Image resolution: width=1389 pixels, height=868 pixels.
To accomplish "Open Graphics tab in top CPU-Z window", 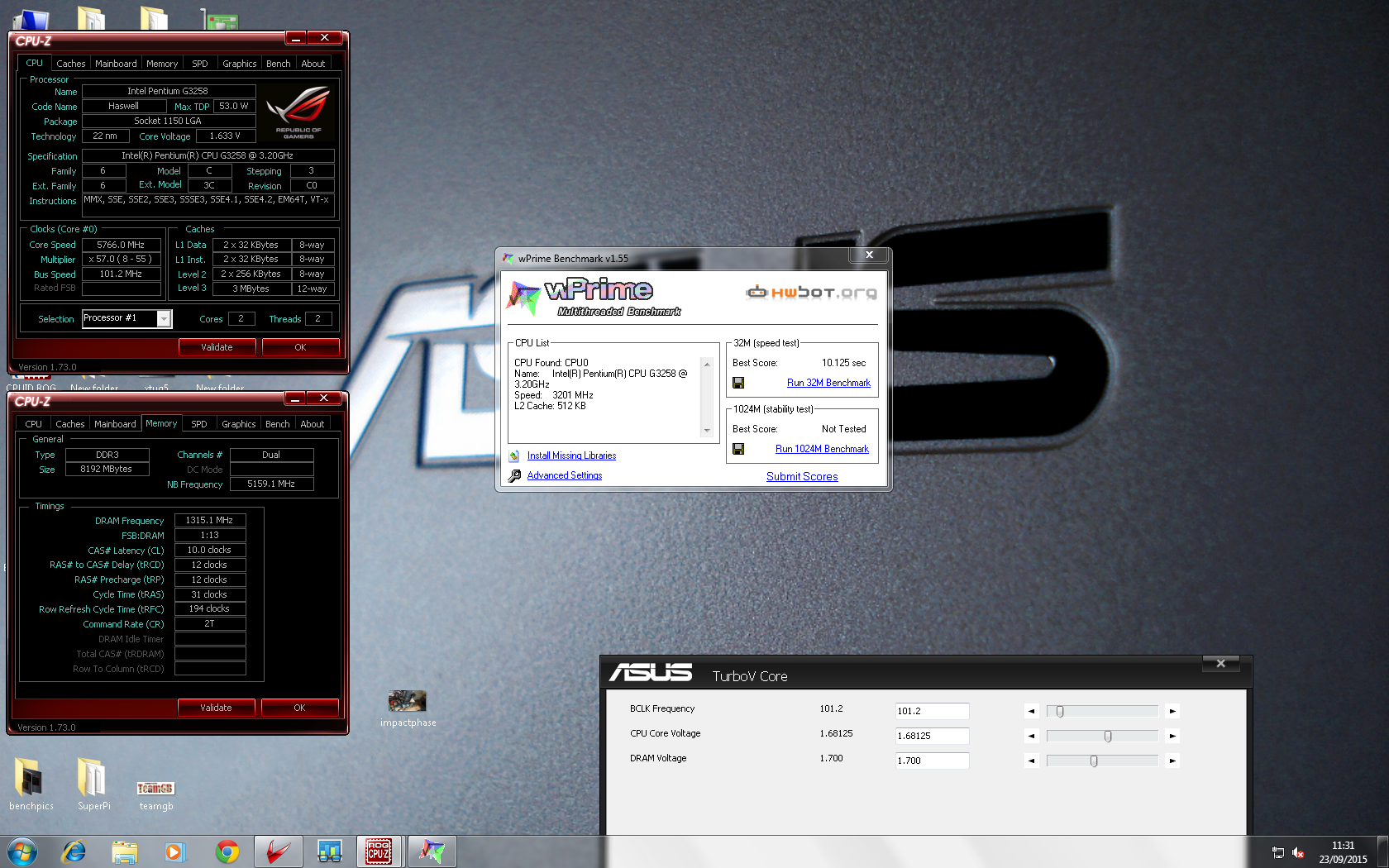I will (240, 64).
